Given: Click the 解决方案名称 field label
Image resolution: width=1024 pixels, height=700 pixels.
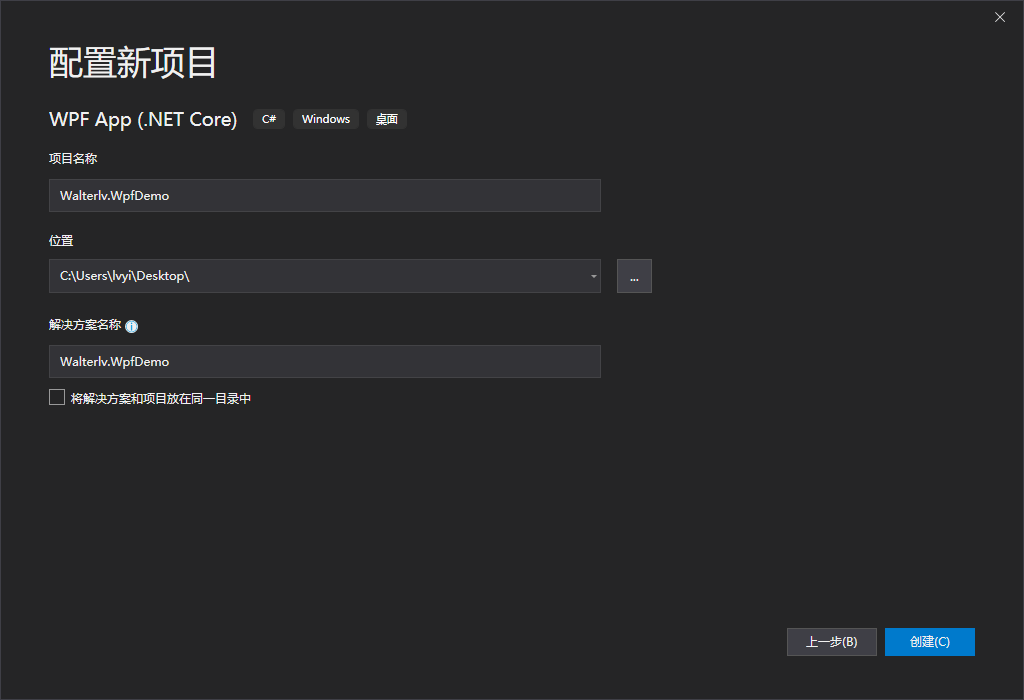Looking at the screenshot, I should click(x=85, y=325).
